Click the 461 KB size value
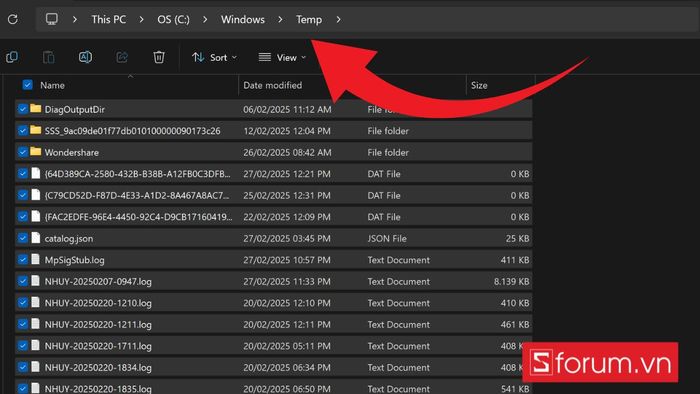Viewport: 700px width, 394px height. coord(515,324)
